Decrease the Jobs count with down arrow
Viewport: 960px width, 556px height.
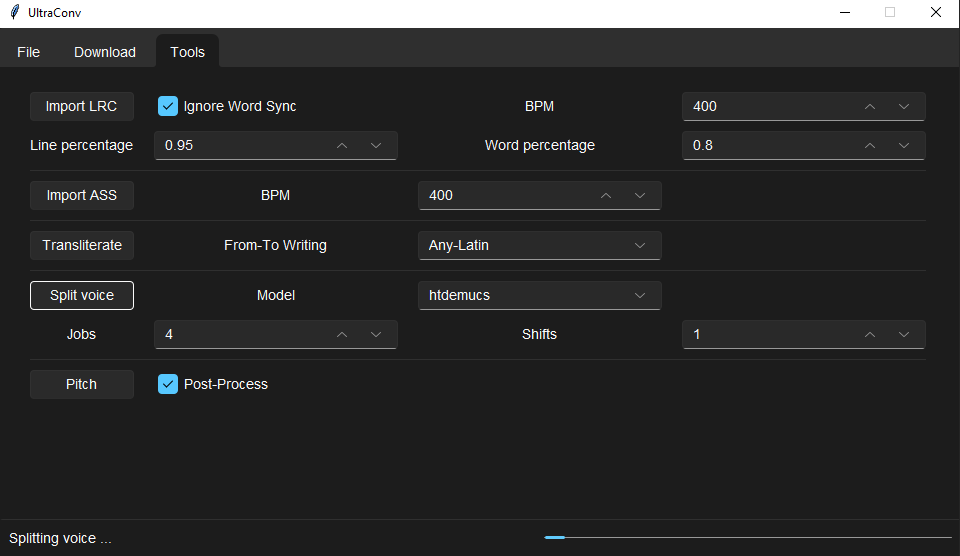tap(376, 334)
